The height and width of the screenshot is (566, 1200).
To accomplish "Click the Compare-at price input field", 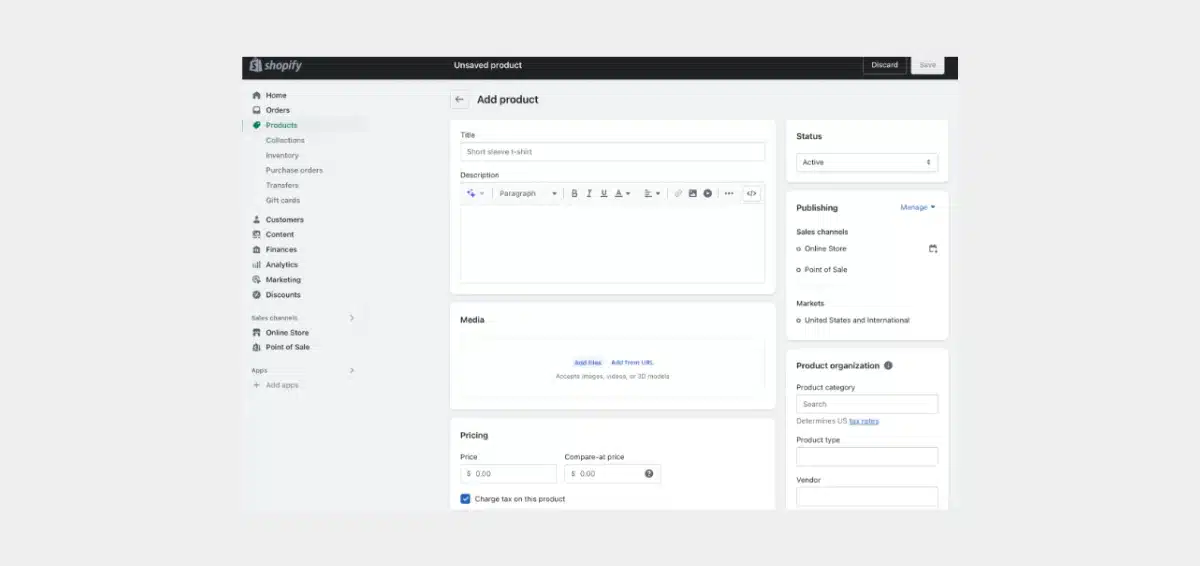I will click(x=612, y=474).
